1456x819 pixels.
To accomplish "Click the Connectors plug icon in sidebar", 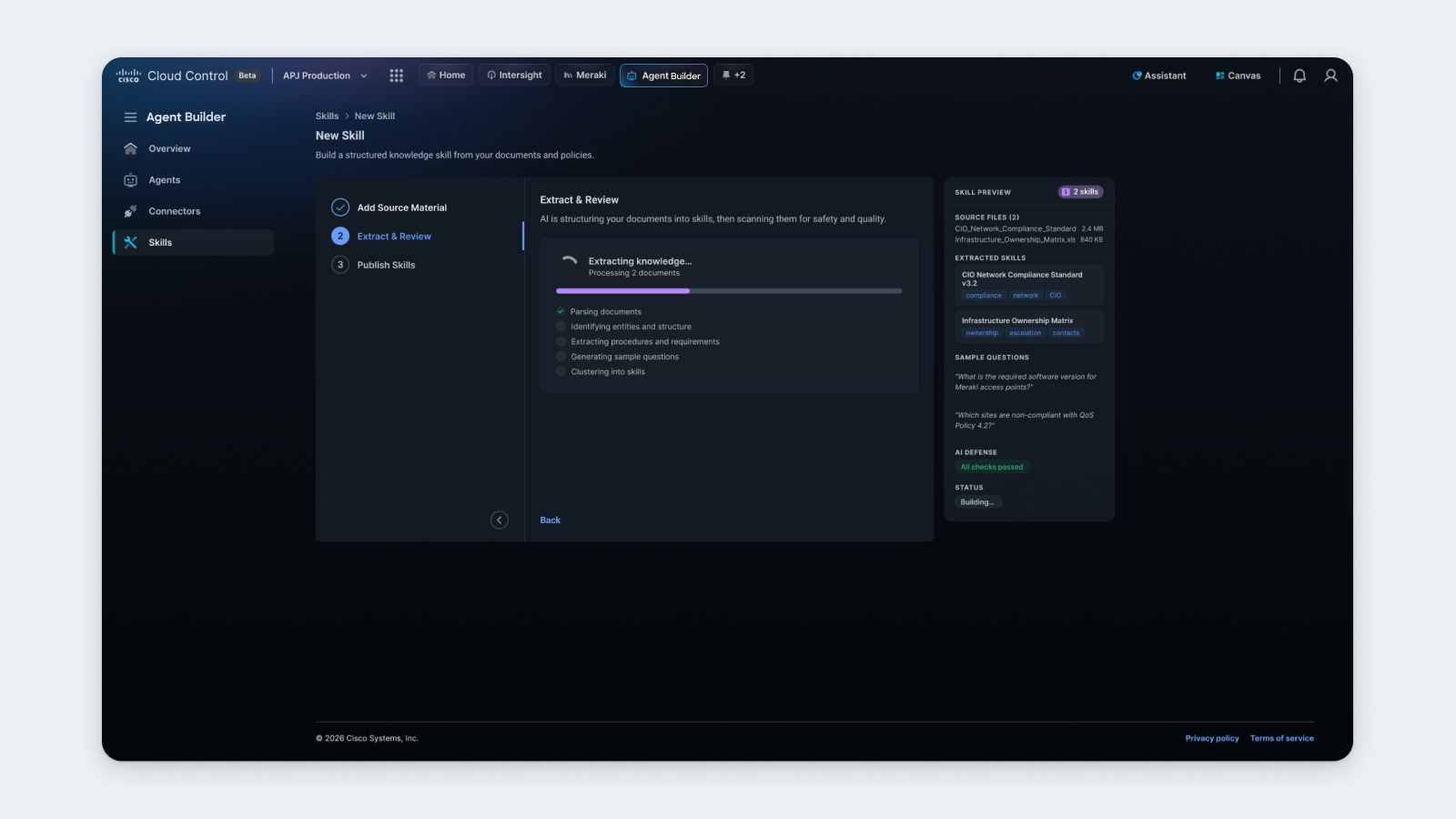I will point(130,211).
